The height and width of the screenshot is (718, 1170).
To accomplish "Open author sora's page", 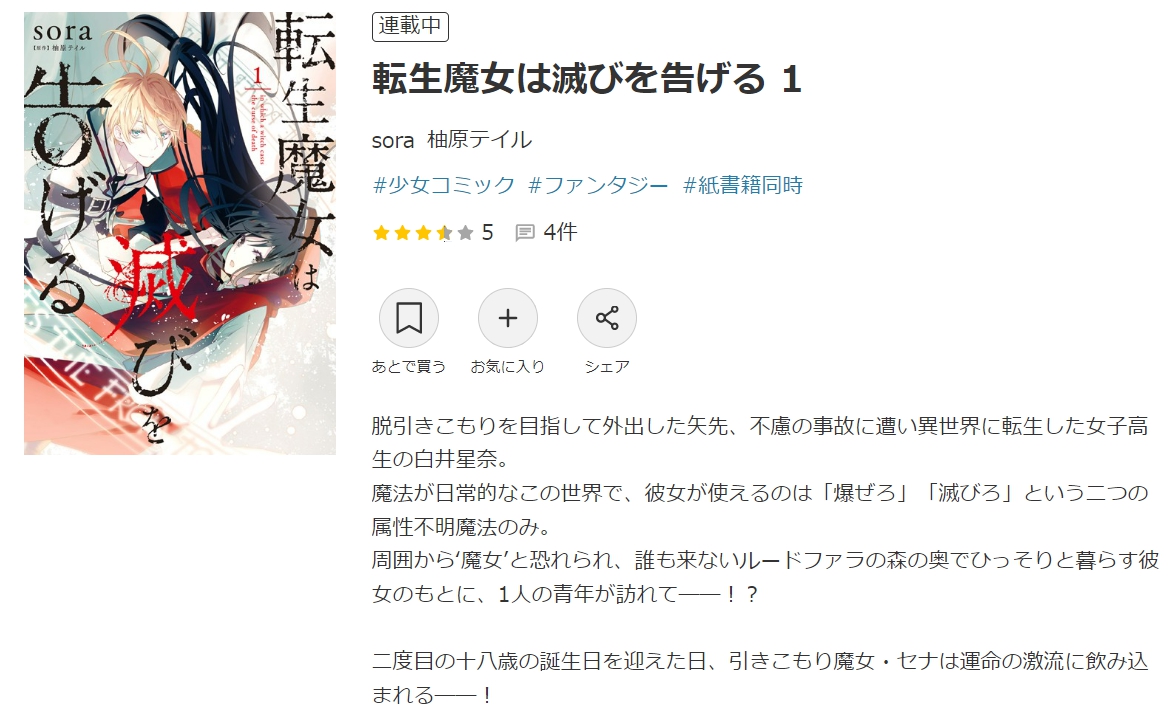I will [x=392, y=140].
